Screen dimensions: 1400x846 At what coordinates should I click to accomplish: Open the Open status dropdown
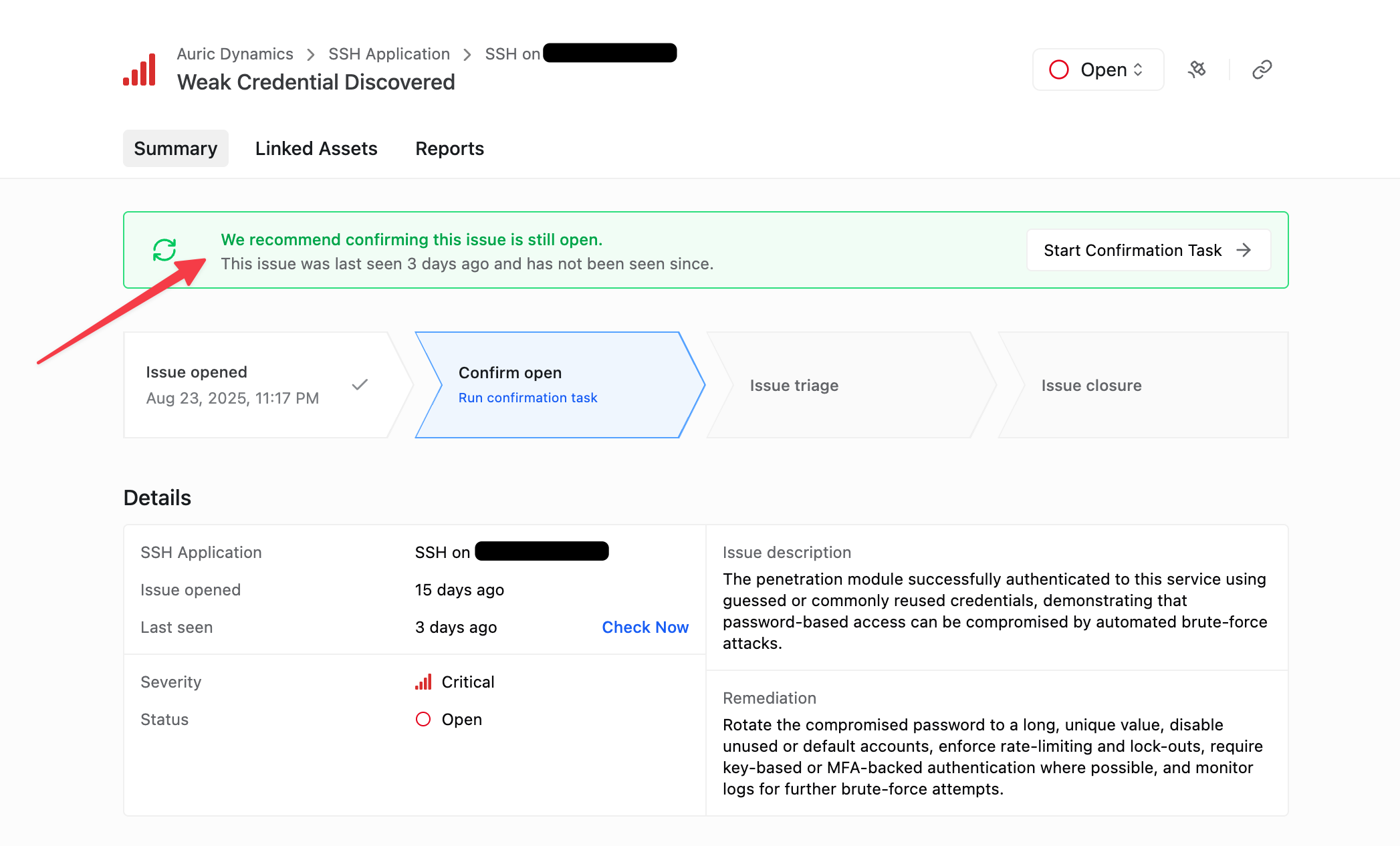point(1098,69)
